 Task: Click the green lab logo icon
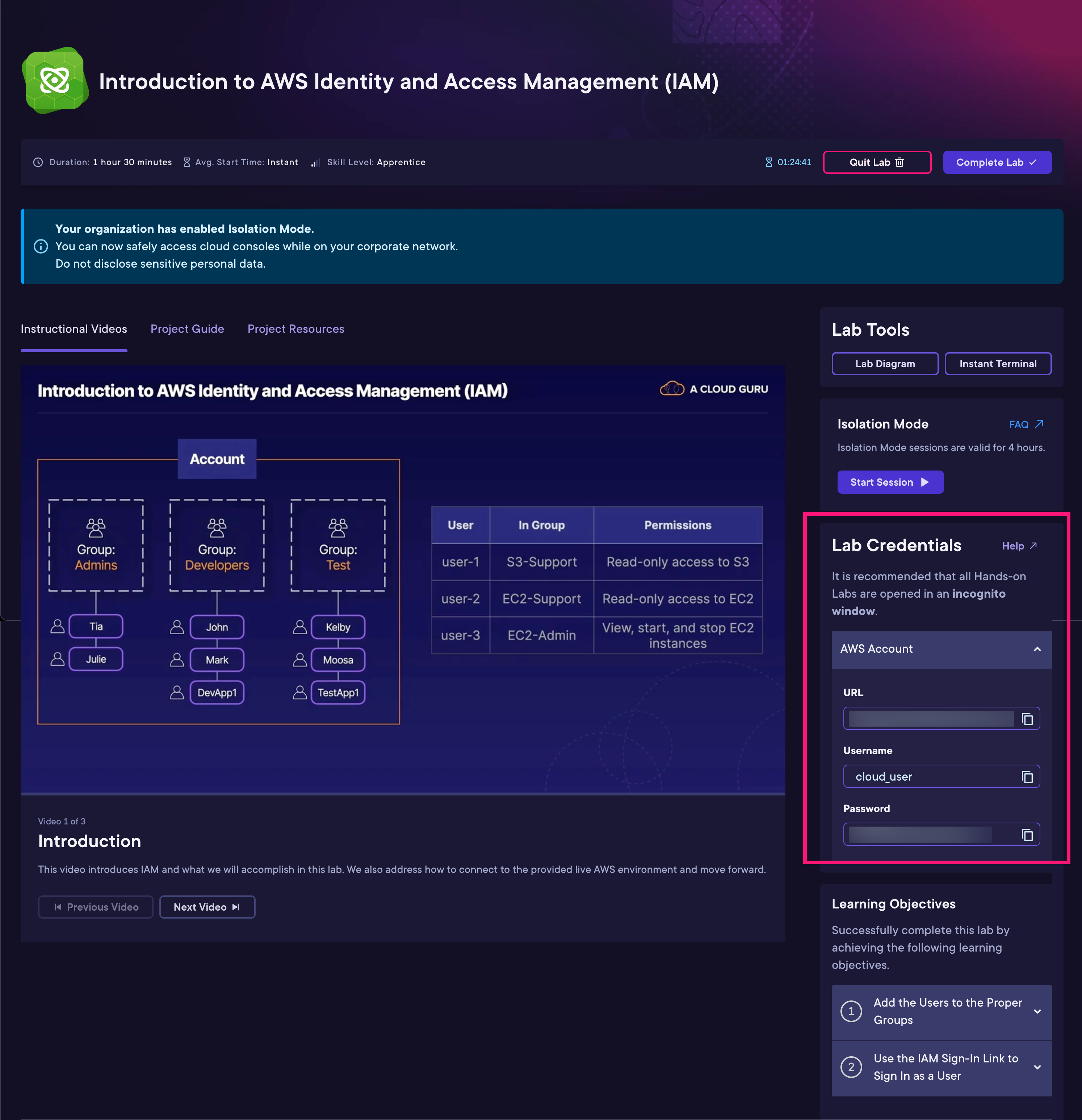(55, 80)
